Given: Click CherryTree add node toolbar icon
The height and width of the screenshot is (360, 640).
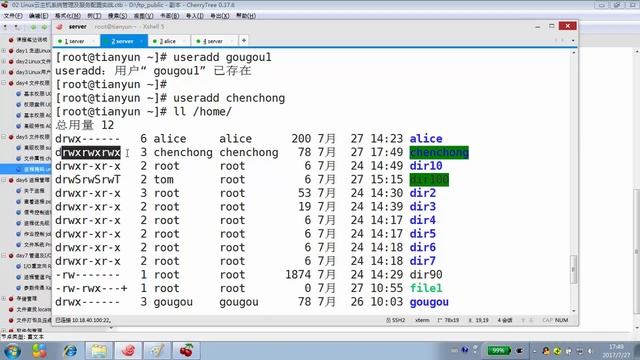Looking at the screenshot, I should pos(5,27).
